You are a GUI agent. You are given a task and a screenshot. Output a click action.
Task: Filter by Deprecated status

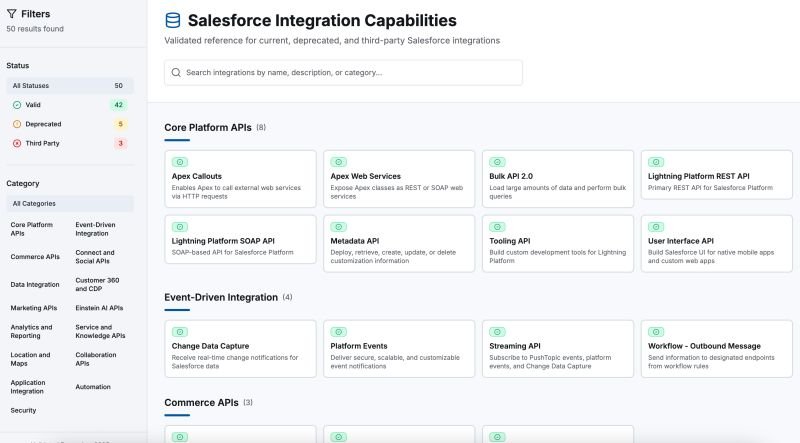[x=70, y=124]
